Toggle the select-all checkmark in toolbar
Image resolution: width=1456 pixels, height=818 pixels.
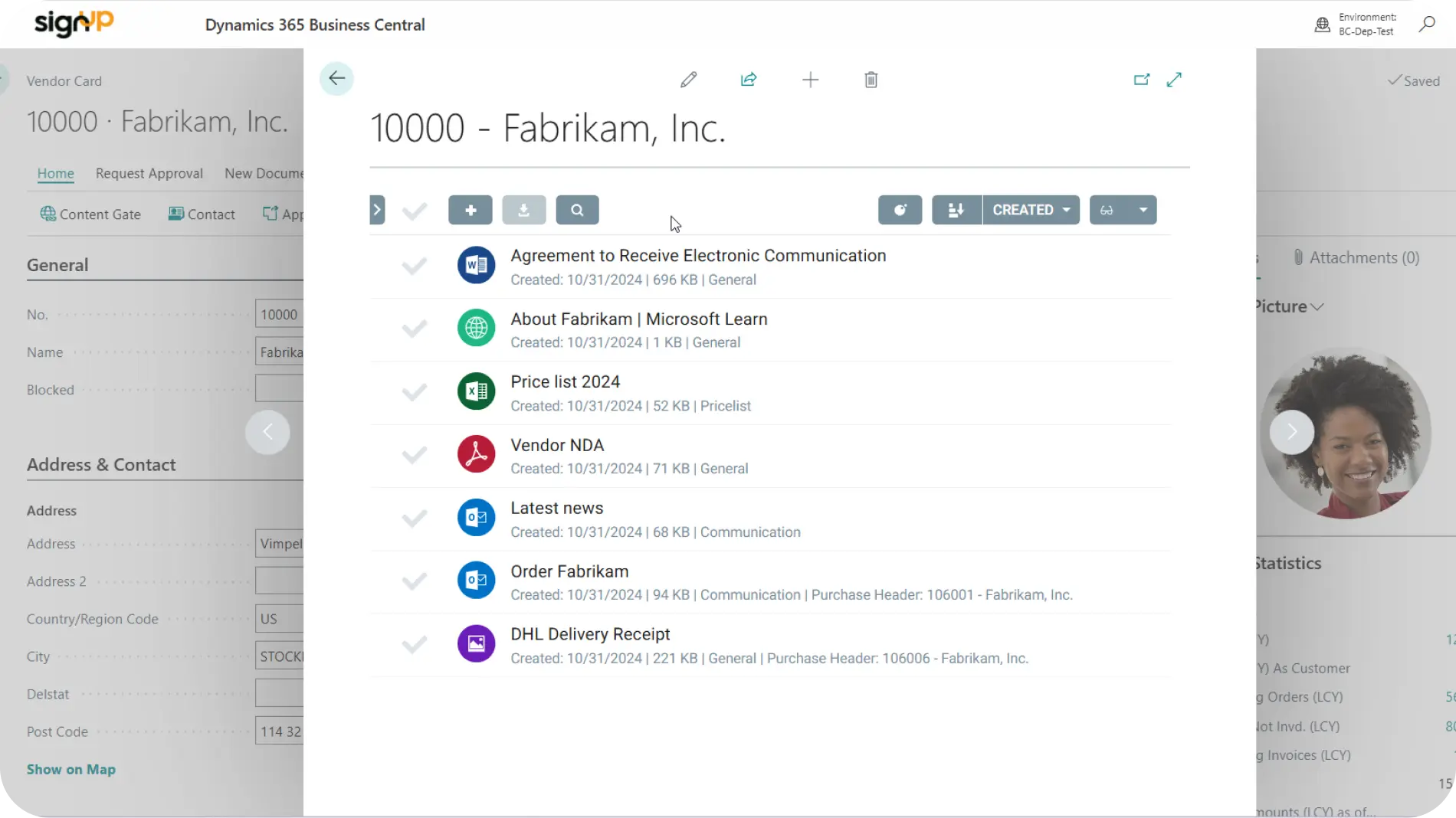pyautogui.click(x=414, y=211)
